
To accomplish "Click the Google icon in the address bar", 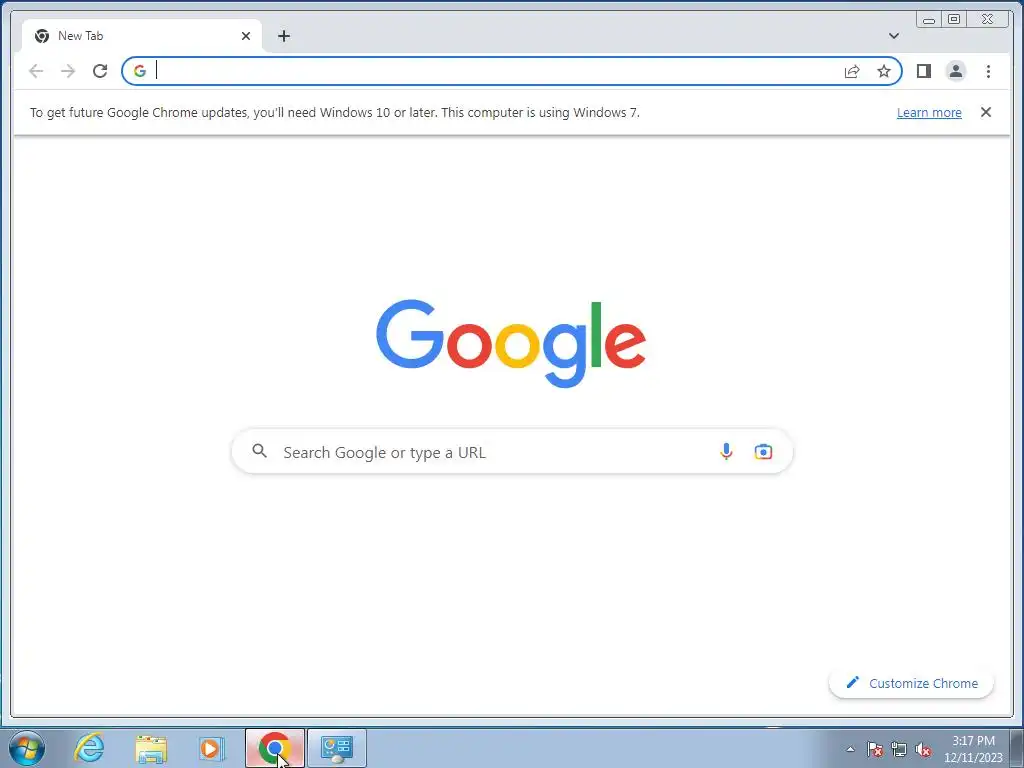I will [x=140, y=71].
